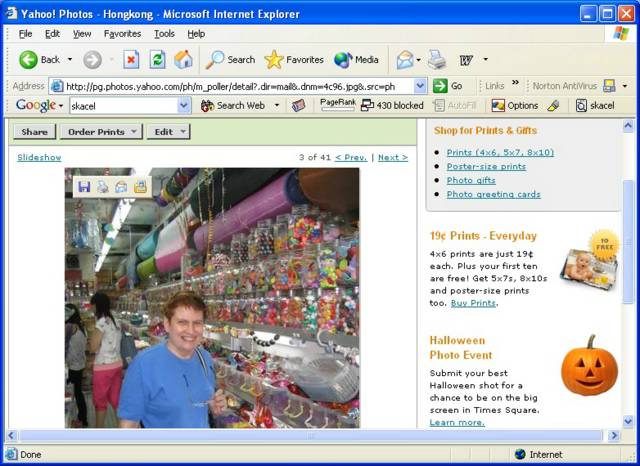Open the Edit with Word dropdown arrow
Viewport: 640px width, 466px height.
485,60
